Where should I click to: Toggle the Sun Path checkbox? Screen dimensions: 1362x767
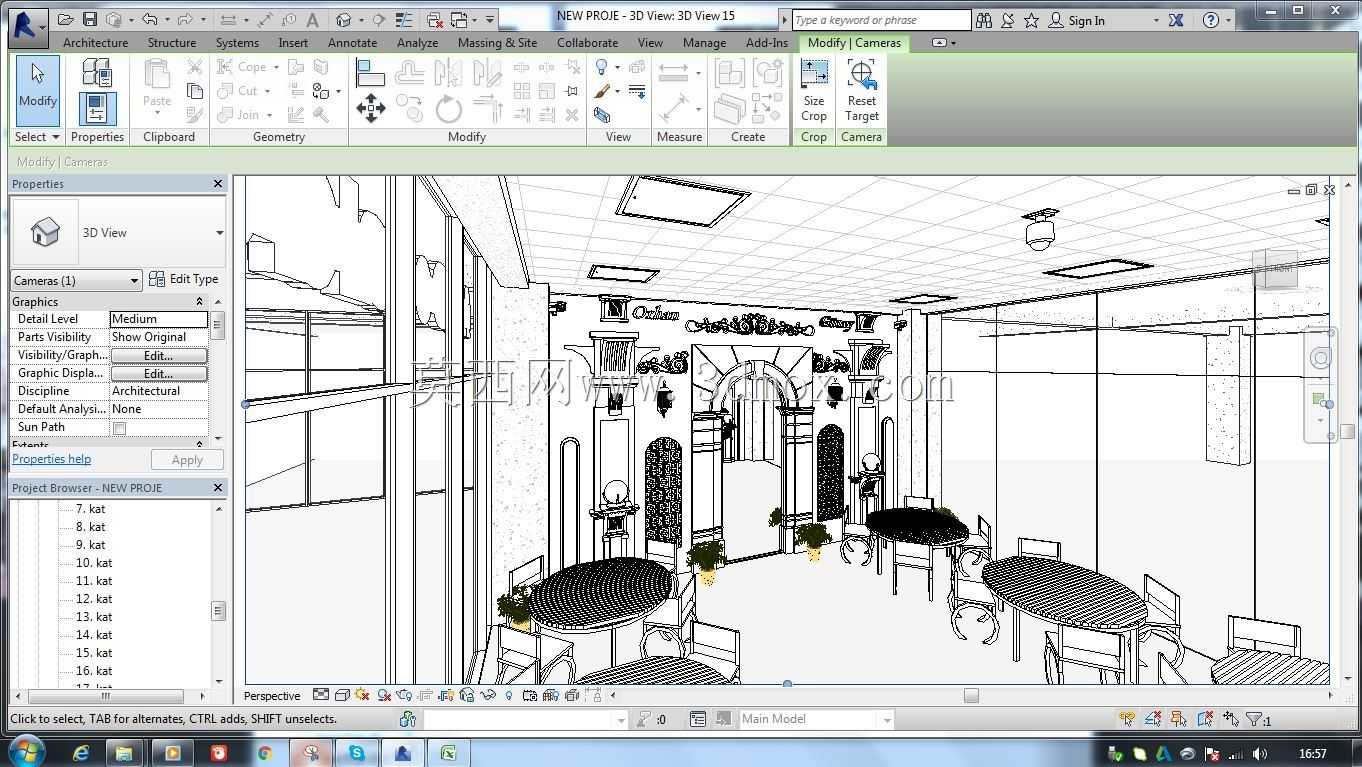coord(119,428)
